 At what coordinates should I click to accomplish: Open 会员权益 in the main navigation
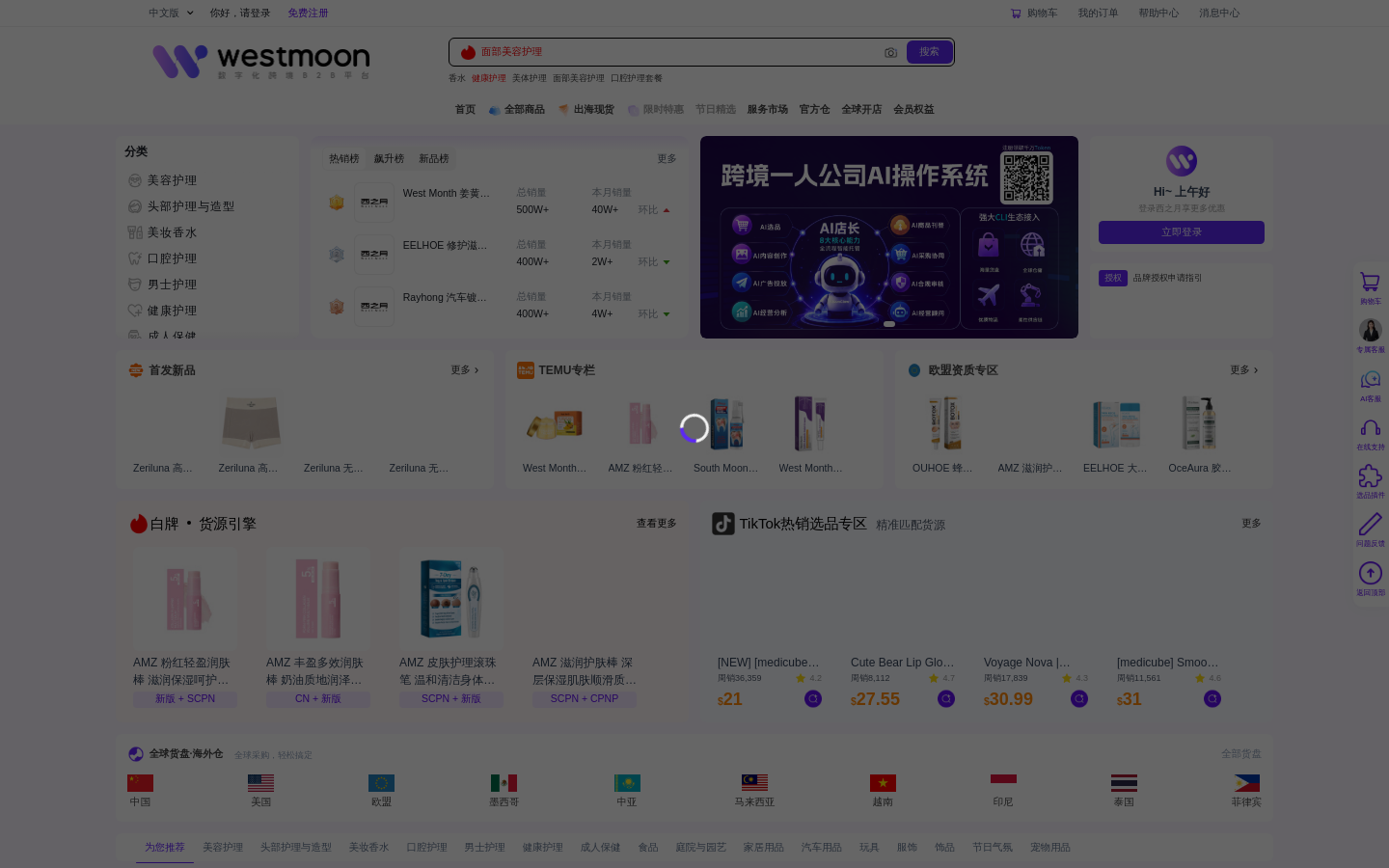[913, 110]
